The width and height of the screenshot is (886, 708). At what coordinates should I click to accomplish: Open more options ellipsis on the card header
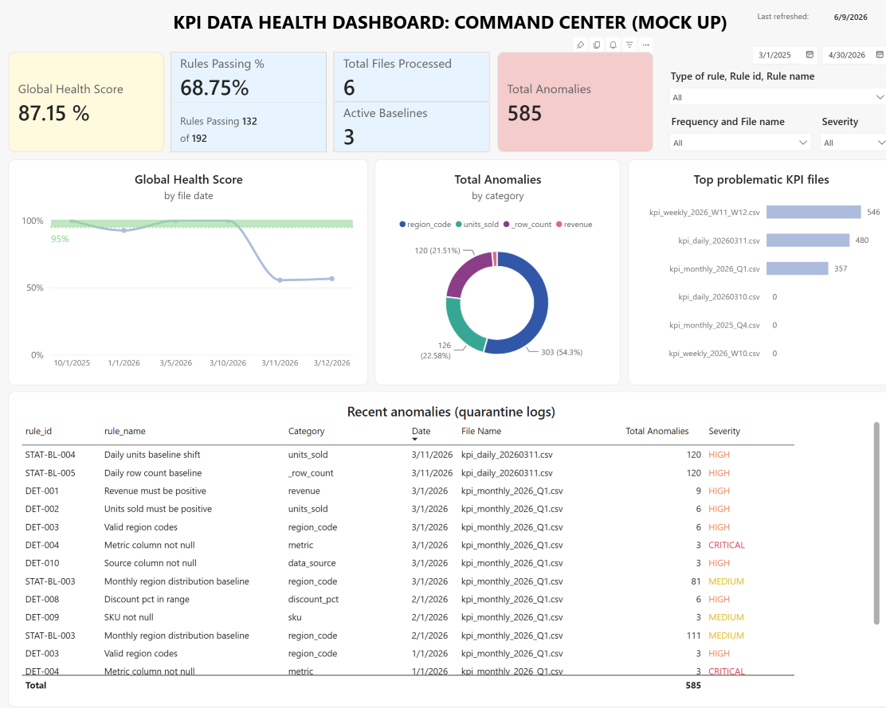(646, 45)
